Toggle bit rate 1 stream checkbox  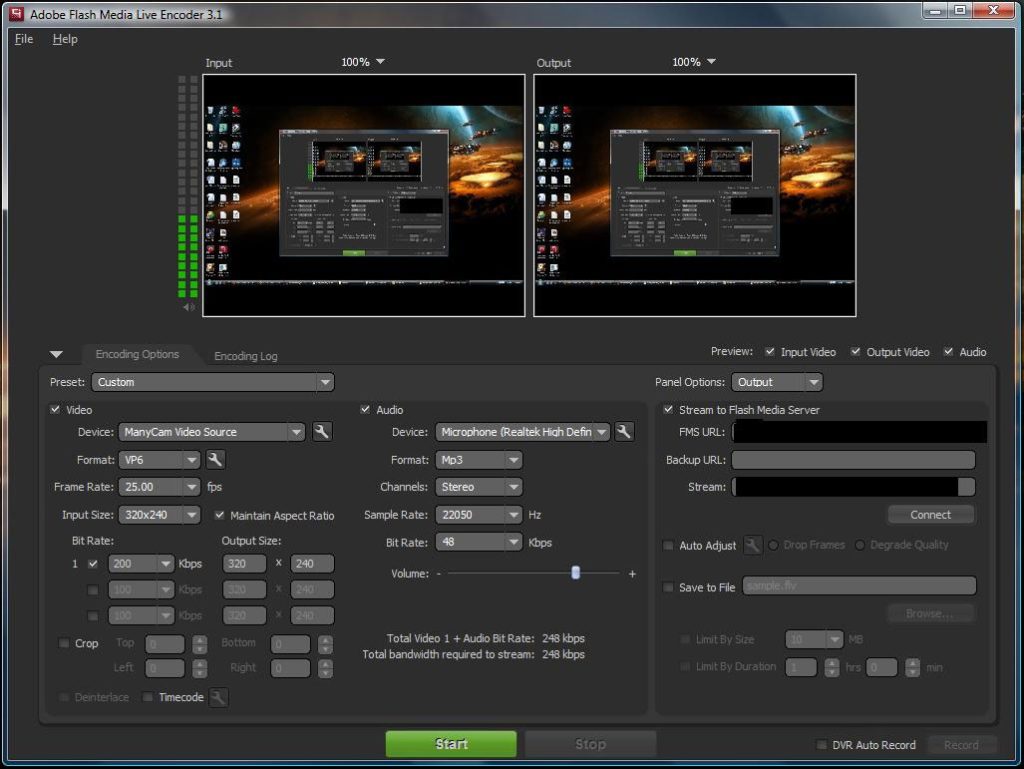(x=93, y=563)
